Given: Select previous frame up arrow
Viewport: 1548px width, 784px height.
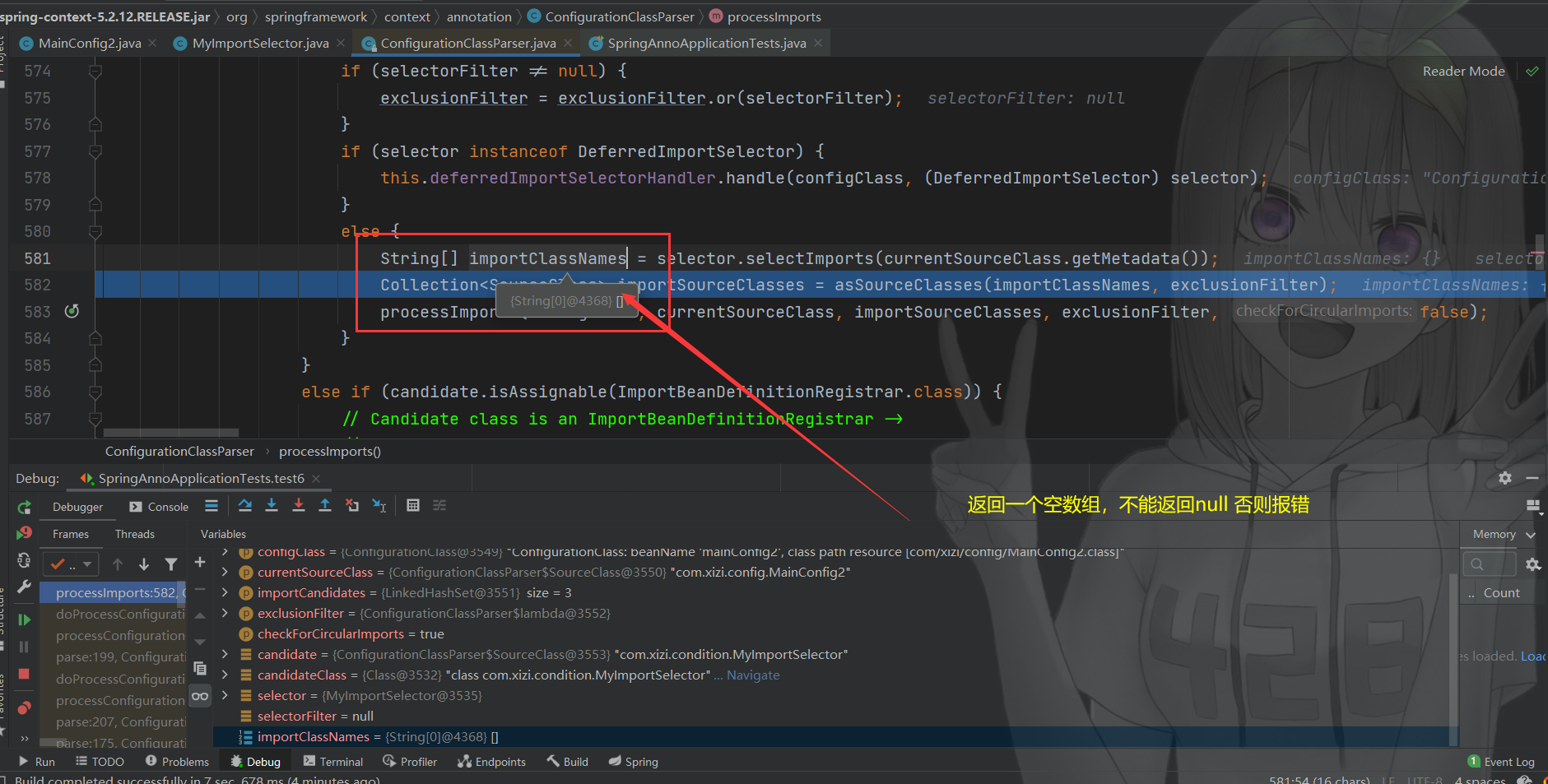Looking at the screenshot, I should click(x=118, y=564).
